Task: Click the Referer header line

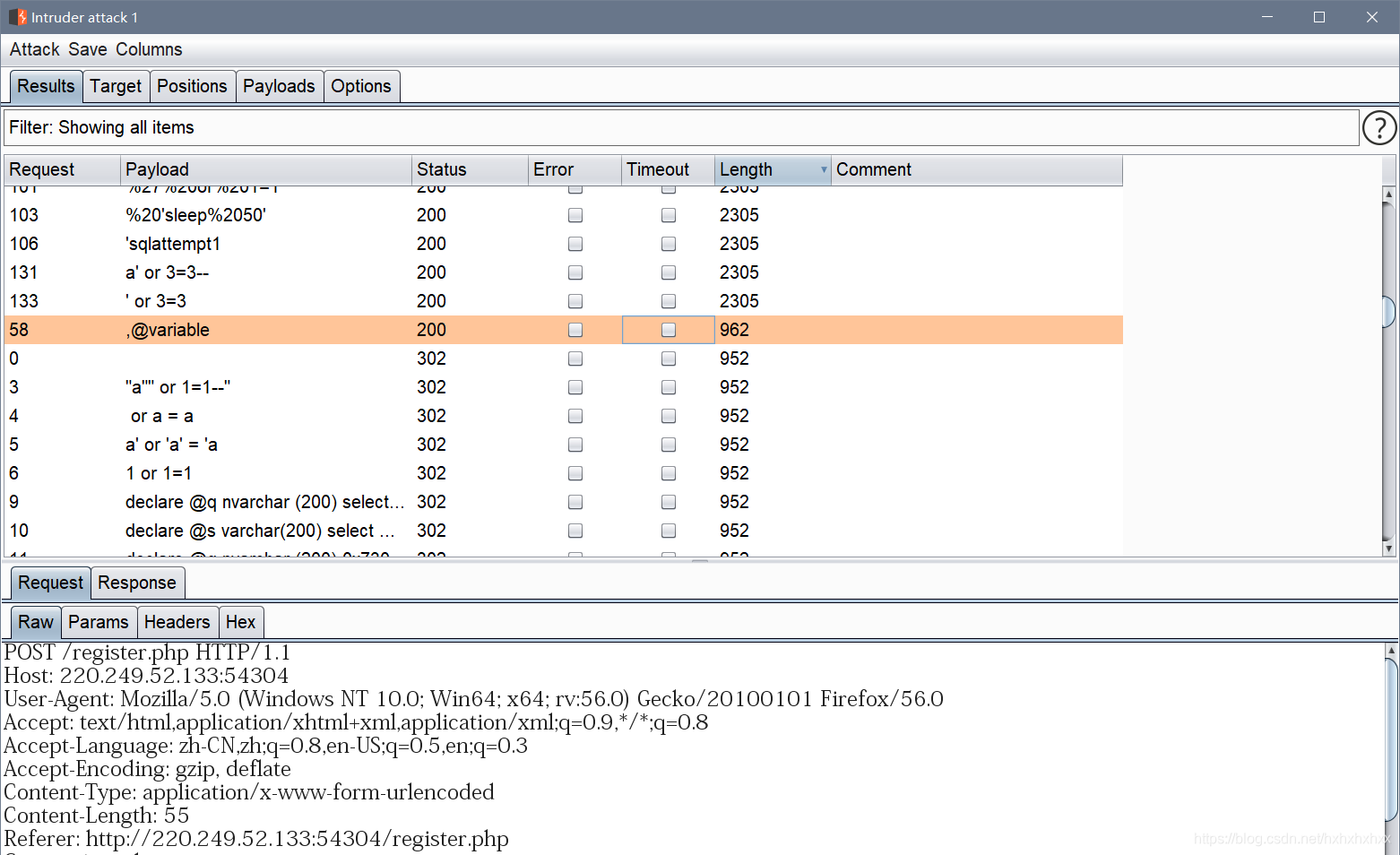Action: (256, 839)
